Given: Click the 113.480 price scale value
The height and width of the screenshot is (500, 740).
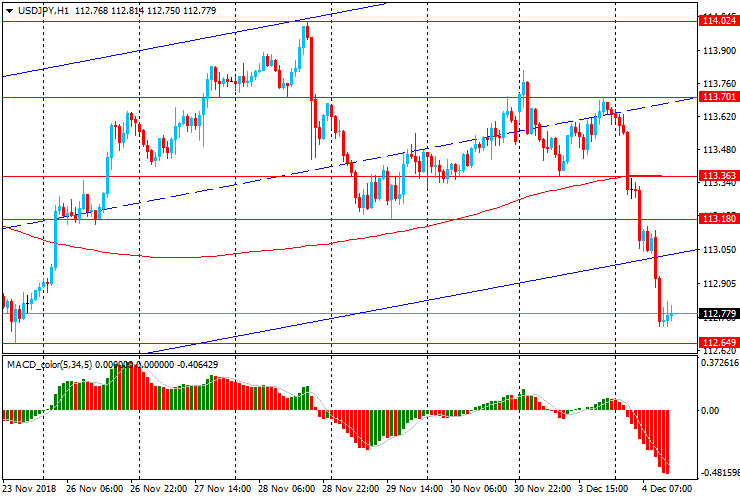Looking at the screenshot, I should pos(720,150).
